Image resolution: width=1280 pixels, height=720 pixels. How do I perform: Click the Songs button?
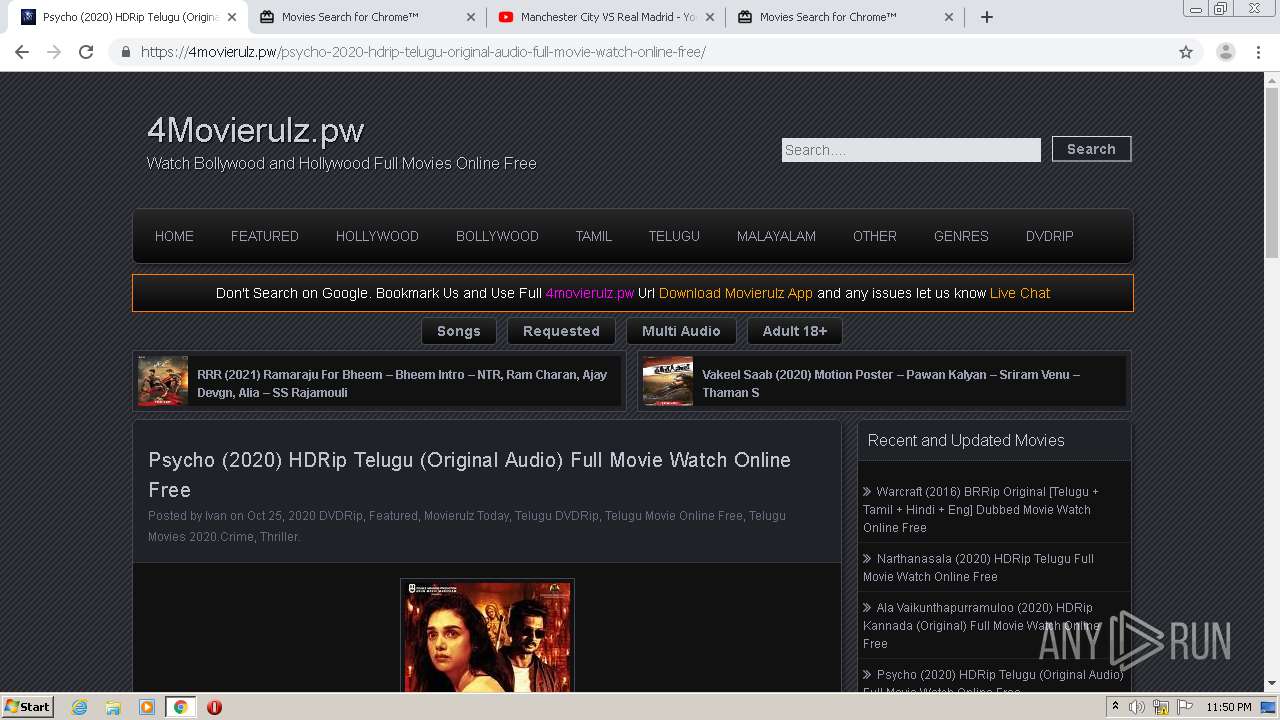pyautogui.click(x=459, y=331)
